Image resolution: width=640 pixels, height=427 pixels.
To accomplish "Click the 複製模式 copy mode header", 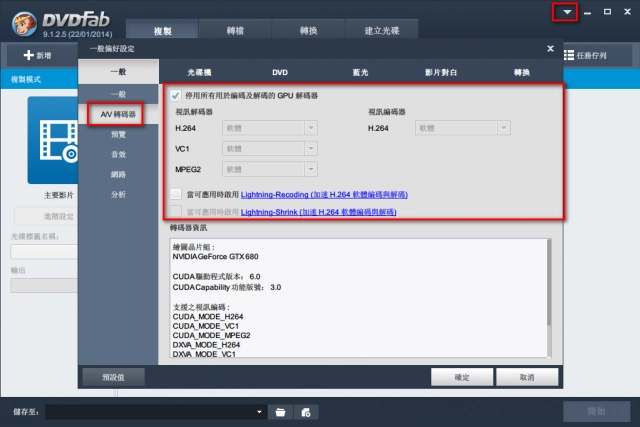I will pos(26,80).
